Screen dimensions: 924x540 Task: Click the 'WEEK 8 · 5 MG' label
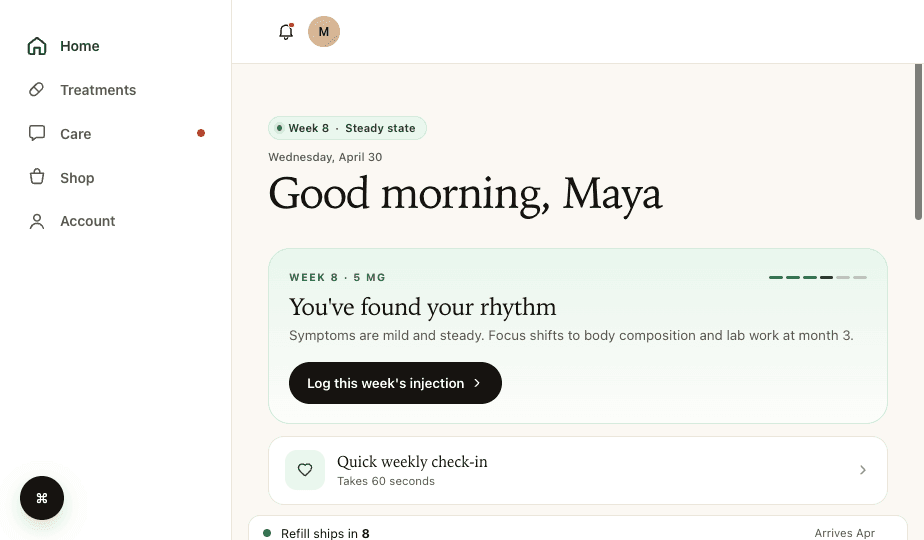(338, 277)
